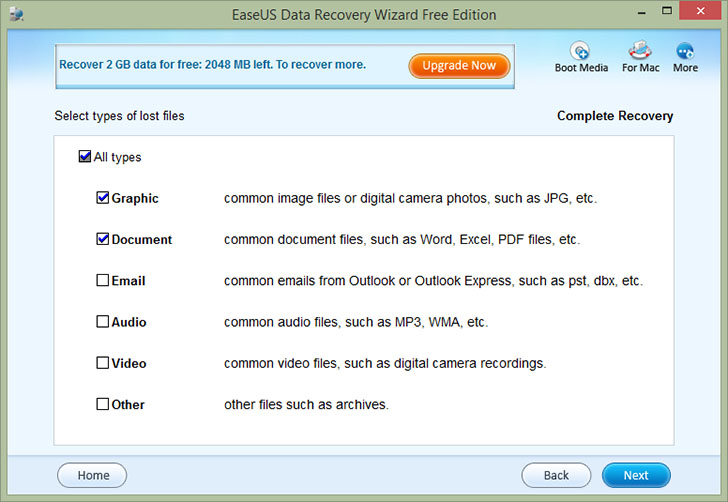728x502 pixels.
Task: Enable the Video file type checkbox
Action: click(x=102, y=363)
